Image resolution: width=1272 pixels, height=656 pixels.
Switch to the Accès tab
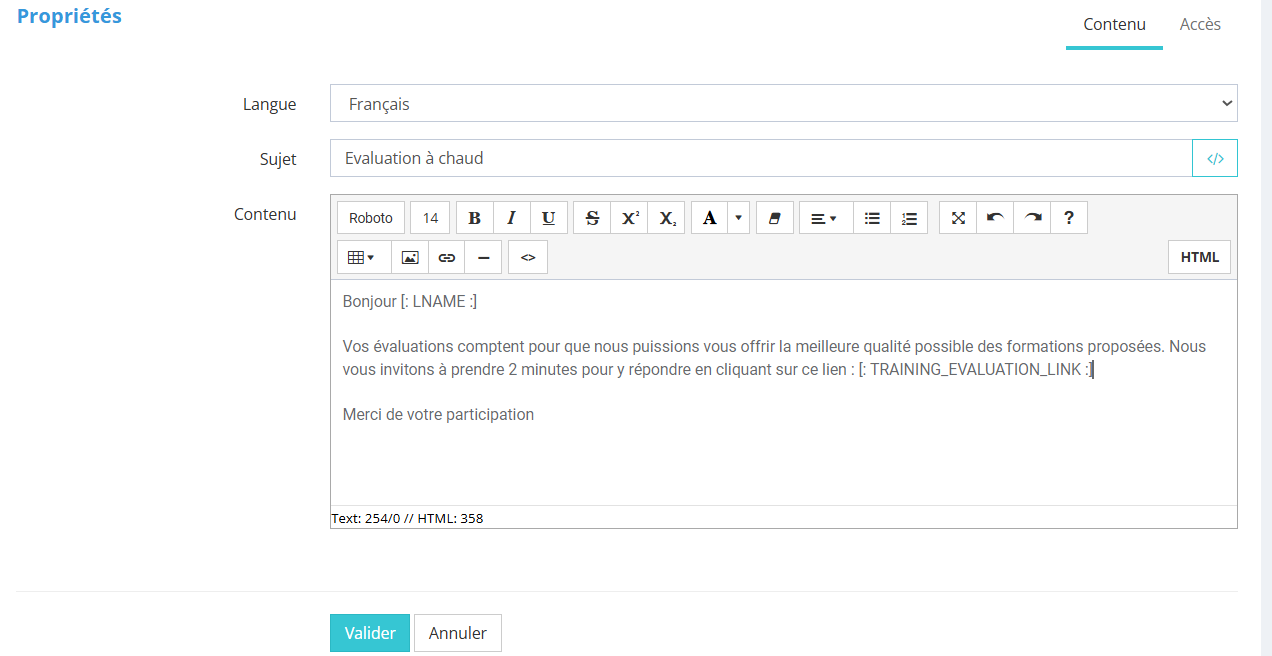(1200, 24)
